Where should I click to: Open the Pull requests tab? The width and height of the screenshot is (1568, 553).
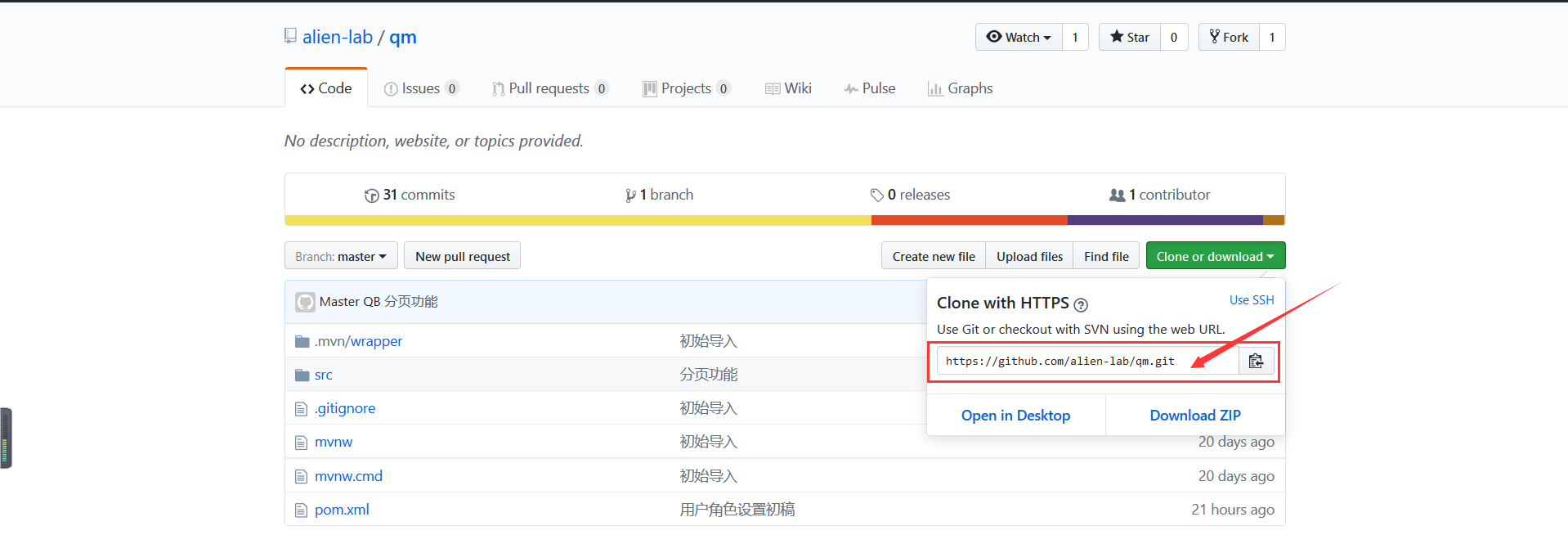(x=550, y=88)
